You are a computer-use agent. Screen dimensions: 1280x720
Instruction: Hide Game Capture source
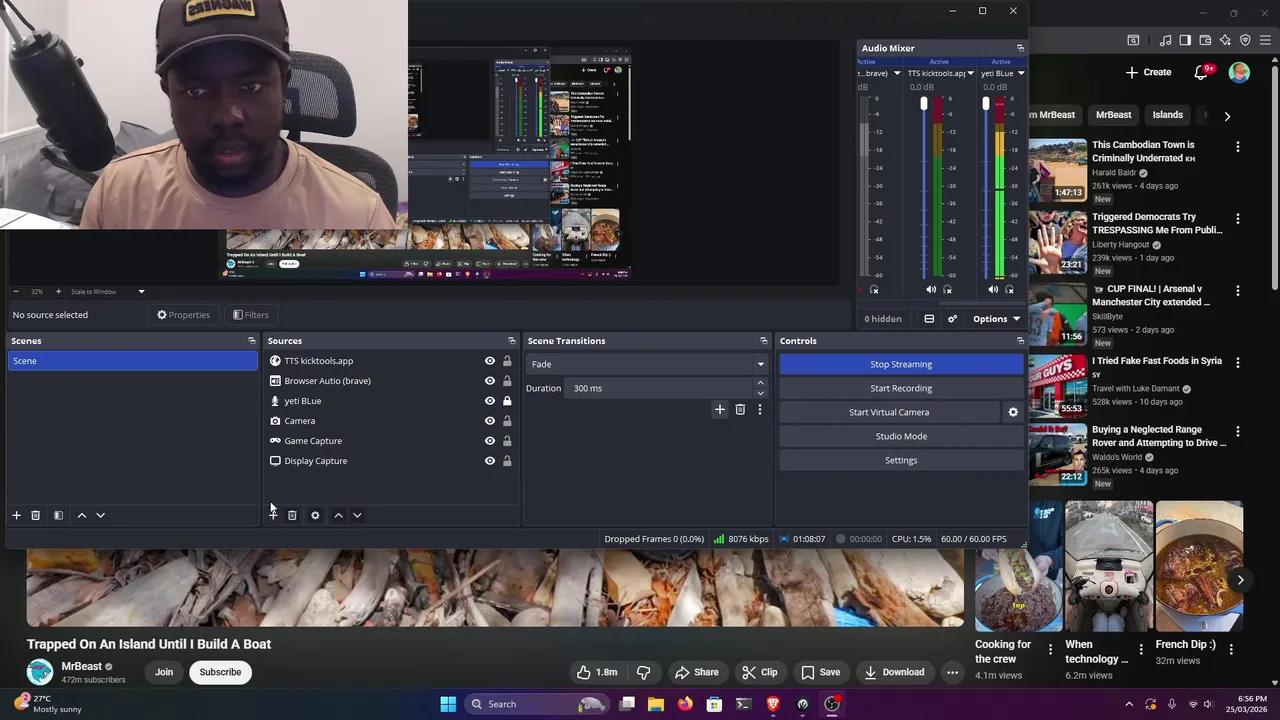490,441
